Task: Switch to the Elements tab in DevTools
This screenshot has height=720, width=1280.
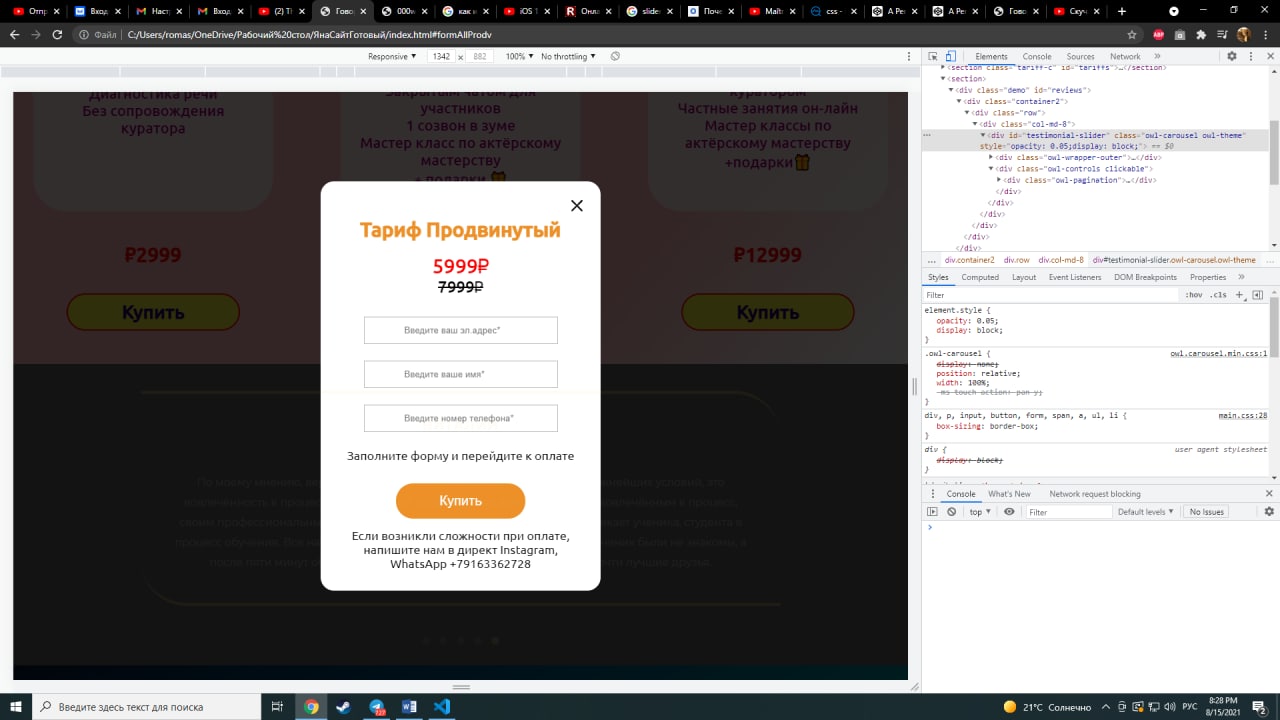Action: click(x=991, y=57)
